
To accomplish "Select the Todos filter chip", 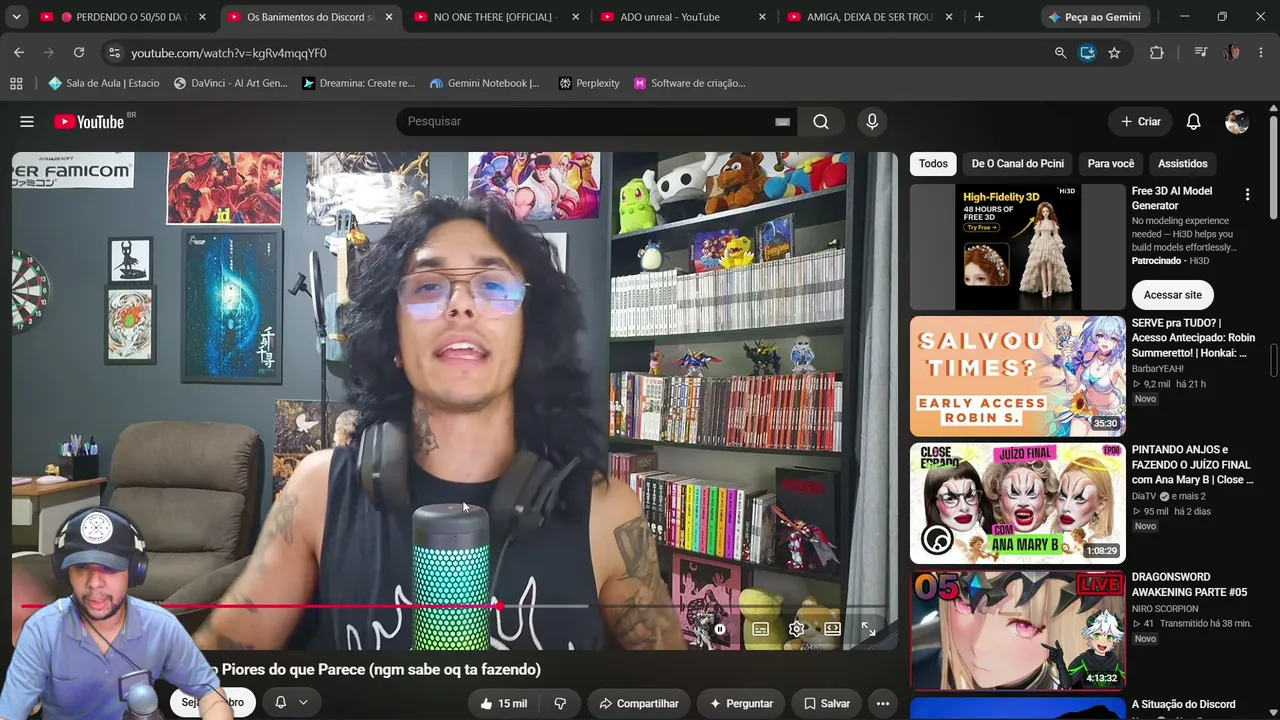I will point(933,163).
